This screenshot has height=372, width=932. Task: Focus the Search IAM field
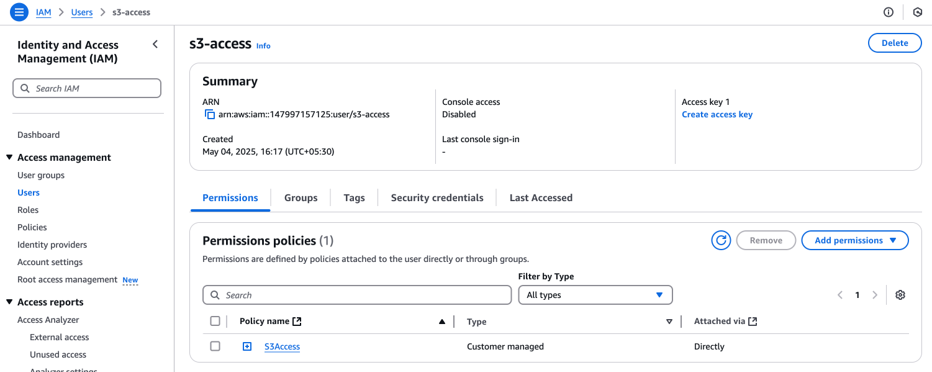87,89
